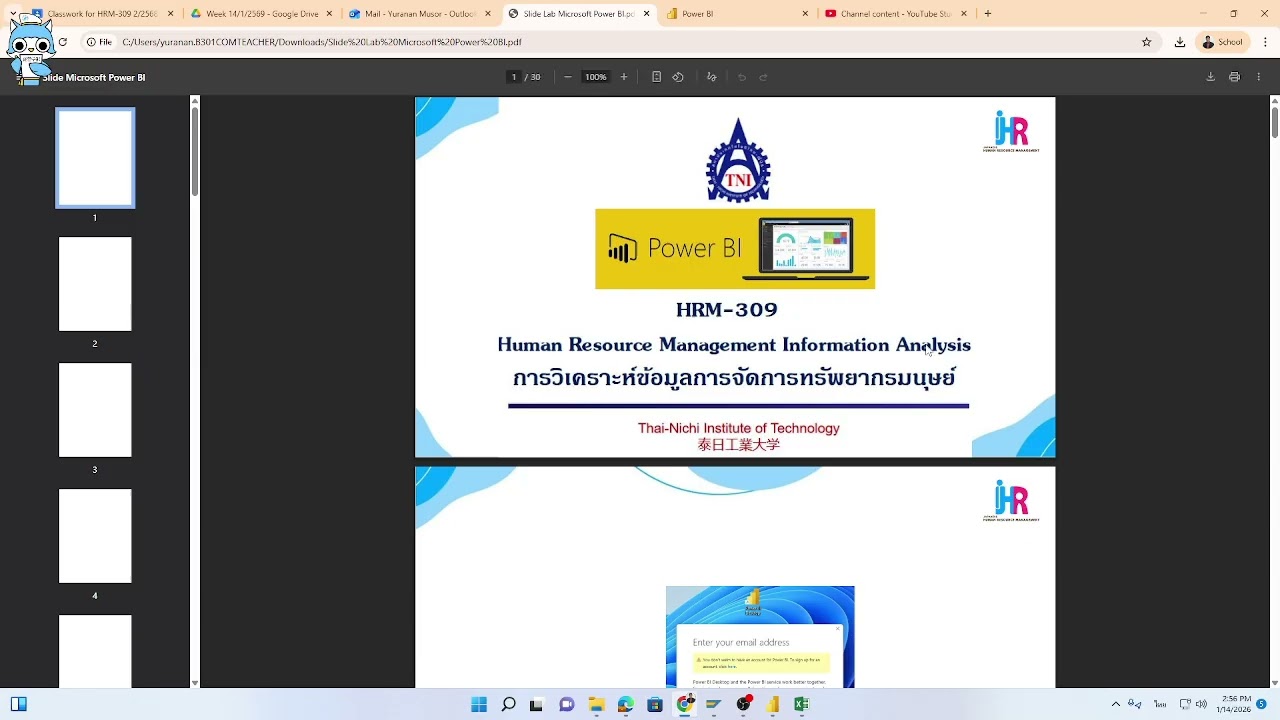Select page 2 thumbnail

click(x=95, y=284)
